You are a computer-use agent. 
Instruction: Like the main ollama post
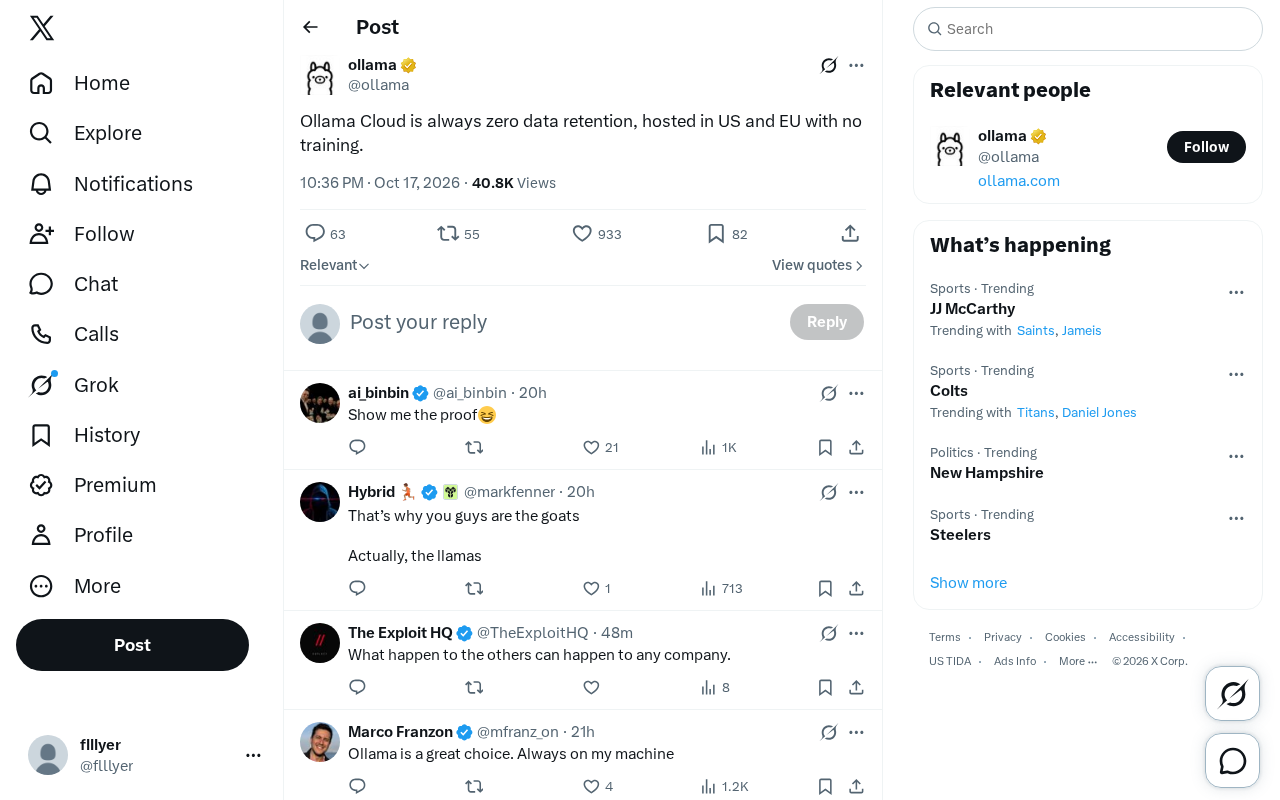coord(596,233)
